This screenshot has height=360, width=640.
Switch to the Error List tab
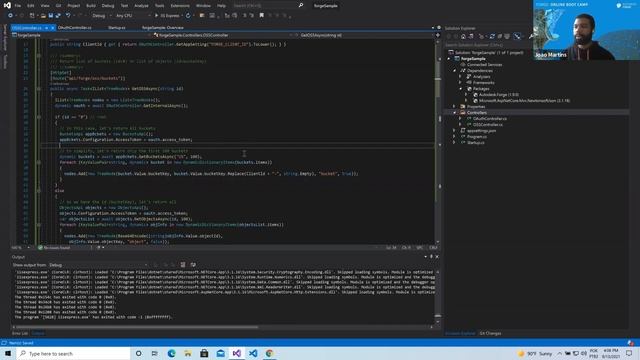click(x=20, y=333)
